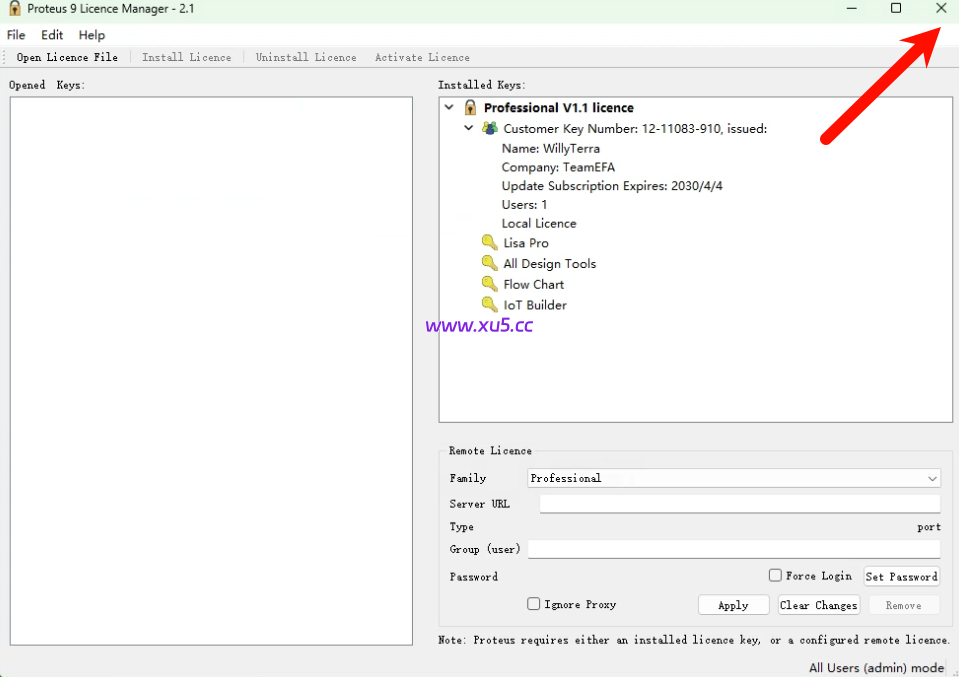Enable the Force Login checkbox
The image size is (959, 677).
click(775, 576)
